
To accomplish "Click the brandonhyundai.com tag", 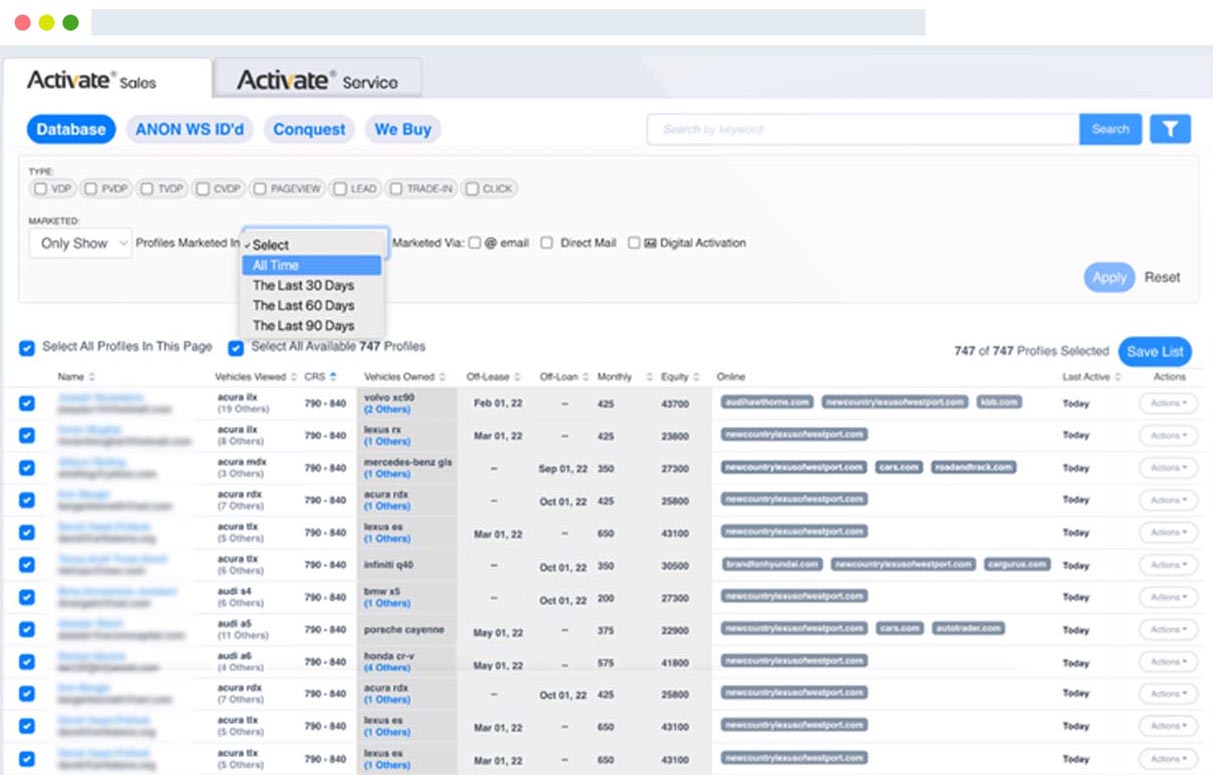I will pyautogui.click(x=772, y=564).
